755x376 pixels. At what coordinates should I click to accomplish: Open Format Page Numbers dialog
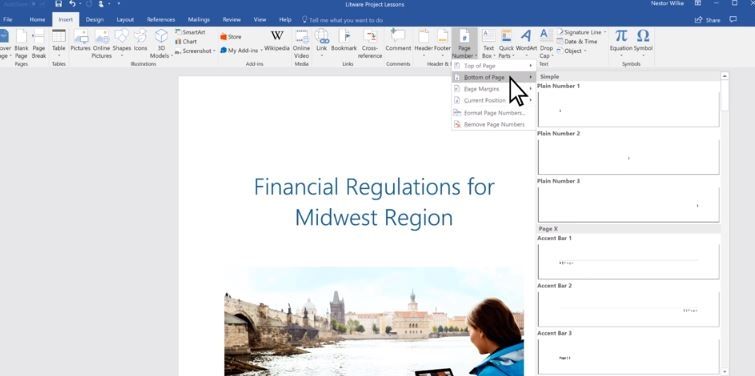[x=494, y=113]
